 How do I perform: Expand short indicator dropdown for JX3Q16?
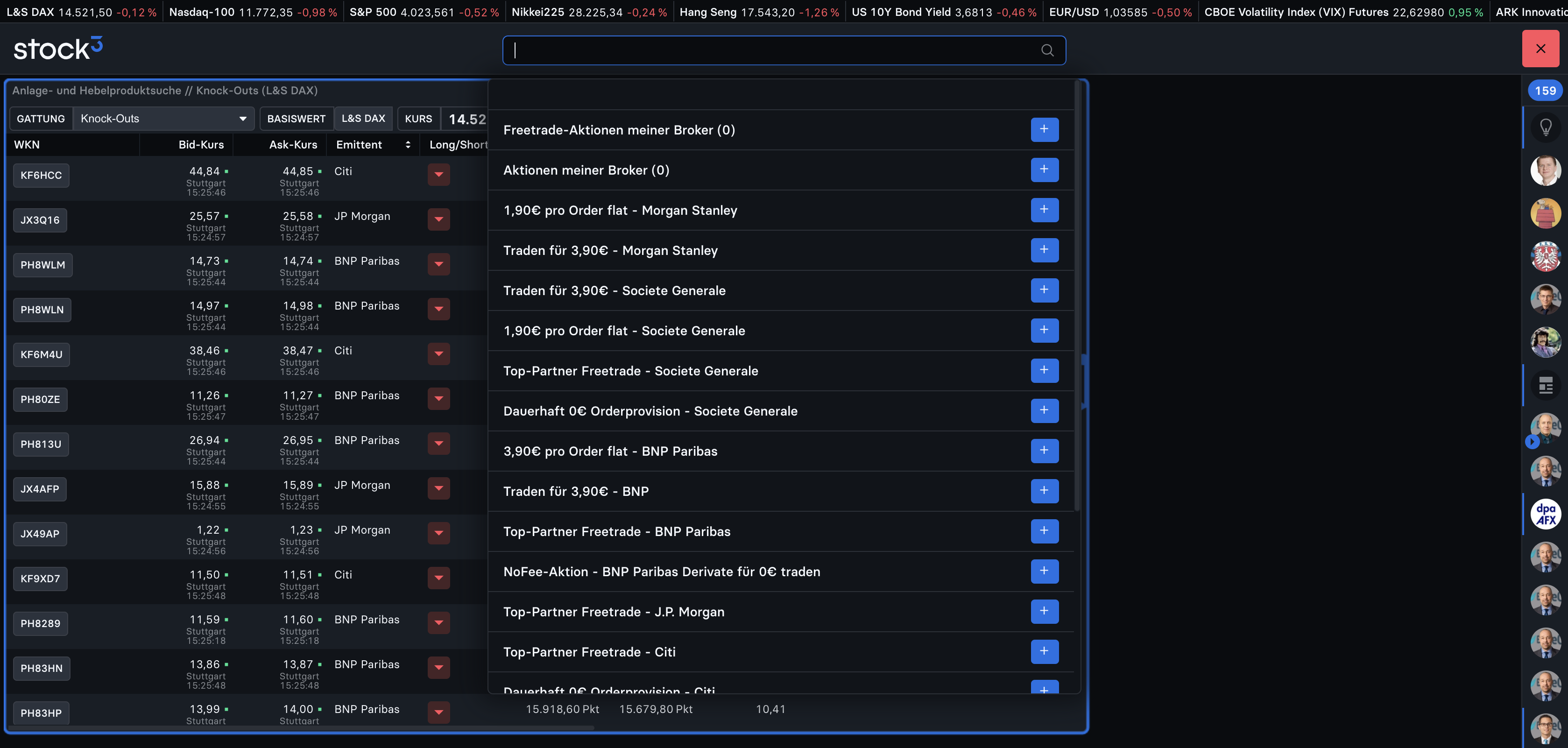pos(438,220)
